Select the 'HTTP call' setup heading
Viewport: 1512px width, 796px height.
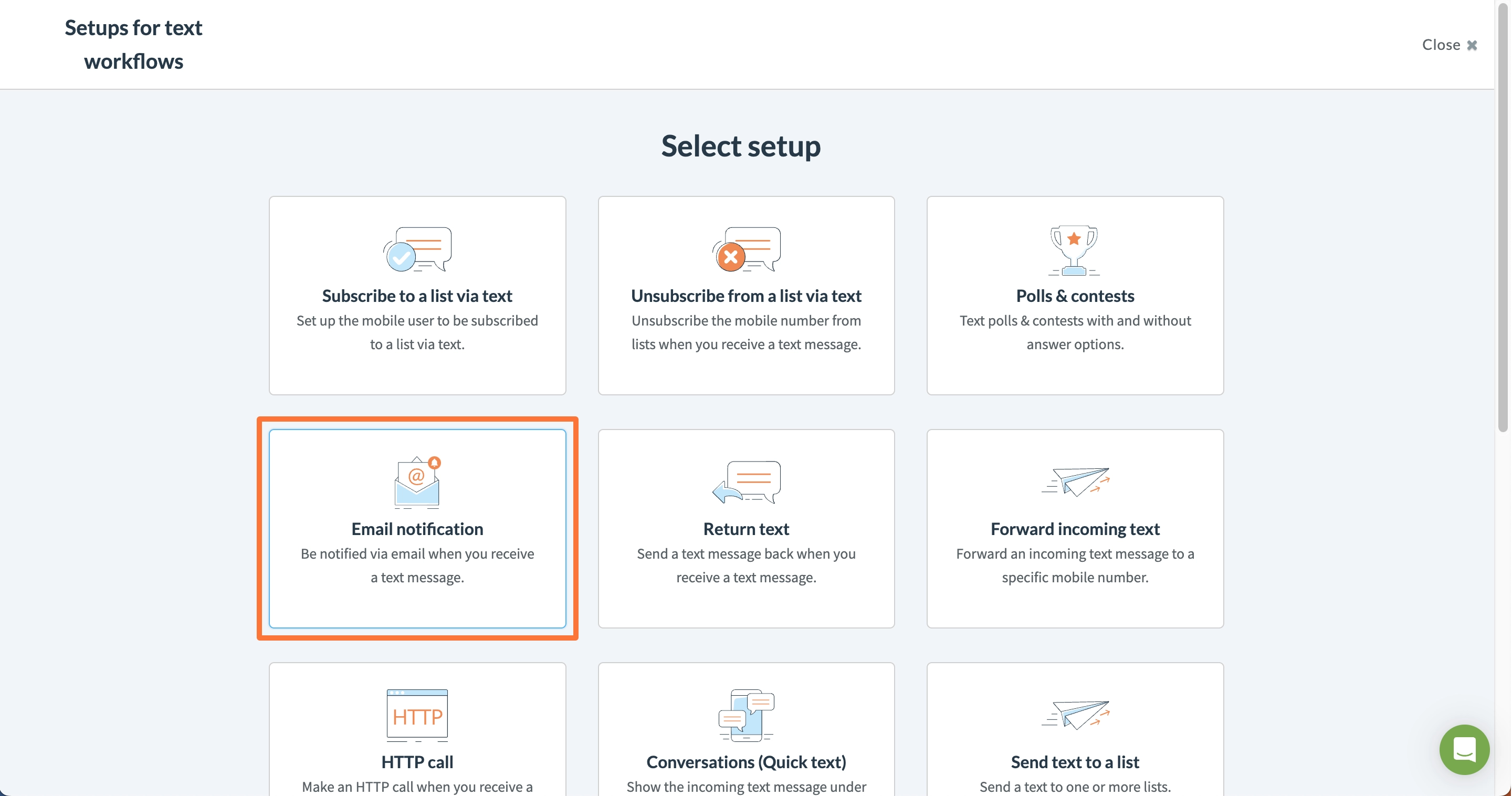pos(417,762)
